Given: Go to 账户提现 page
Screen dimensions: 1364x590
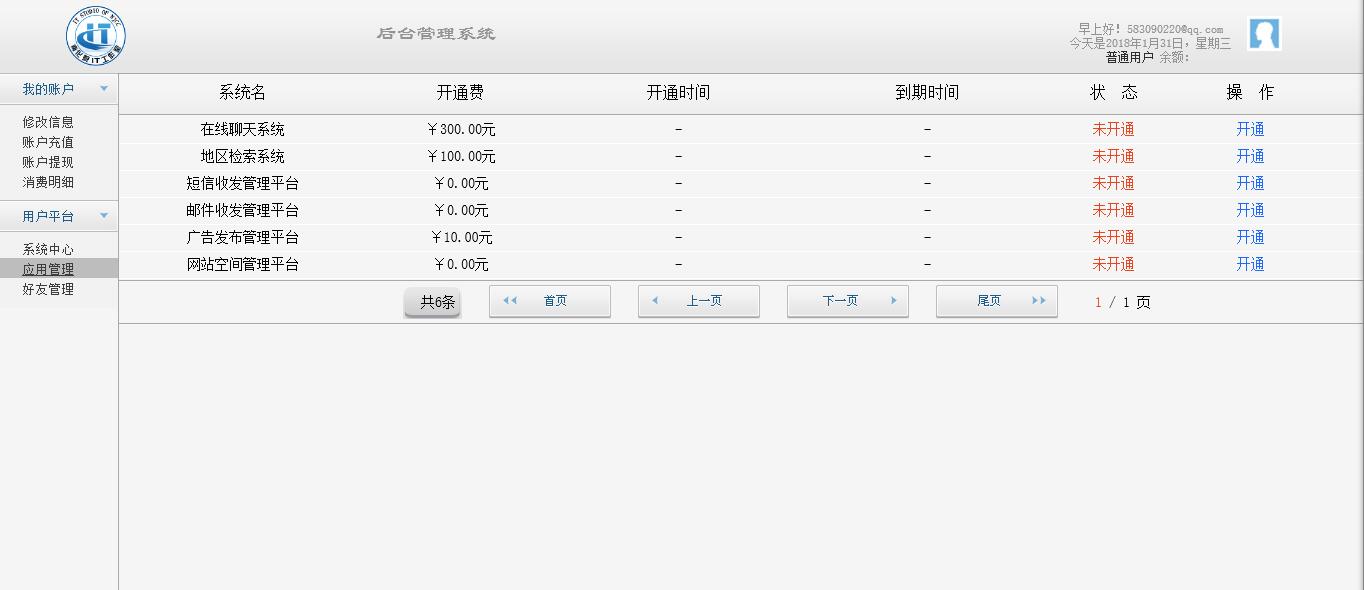Looking at the screenshot, I should (x=48, y=162).
